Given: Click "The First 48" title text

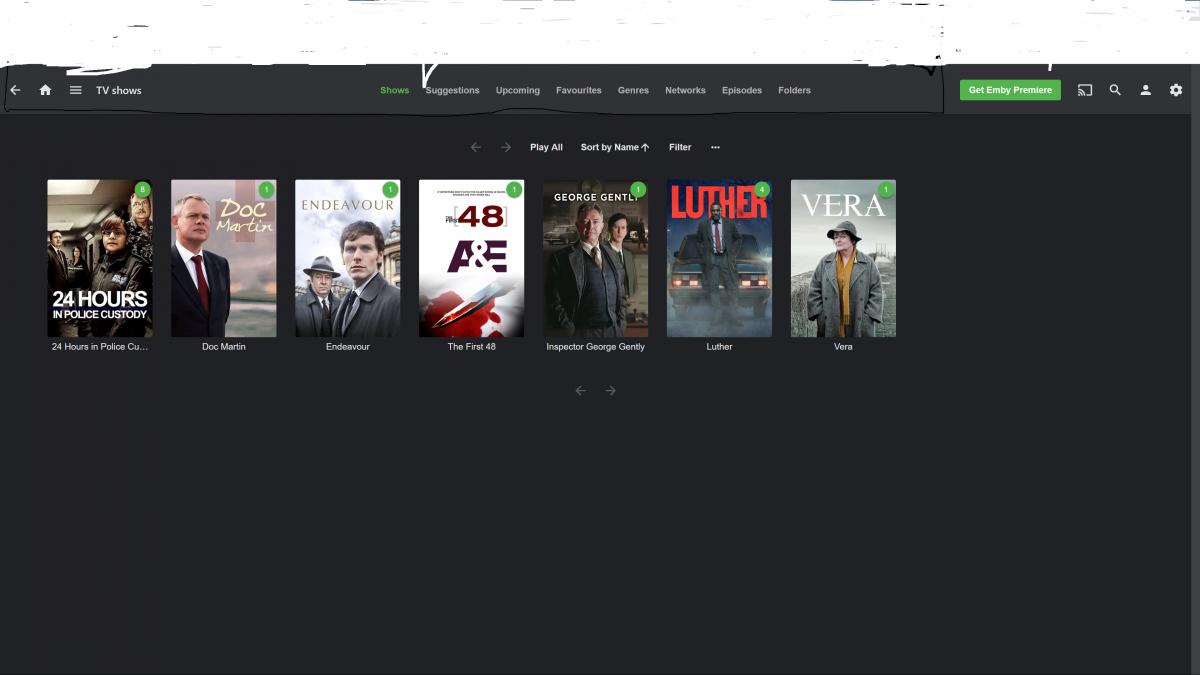Looking at the screenshot, I should coord(472,347).
